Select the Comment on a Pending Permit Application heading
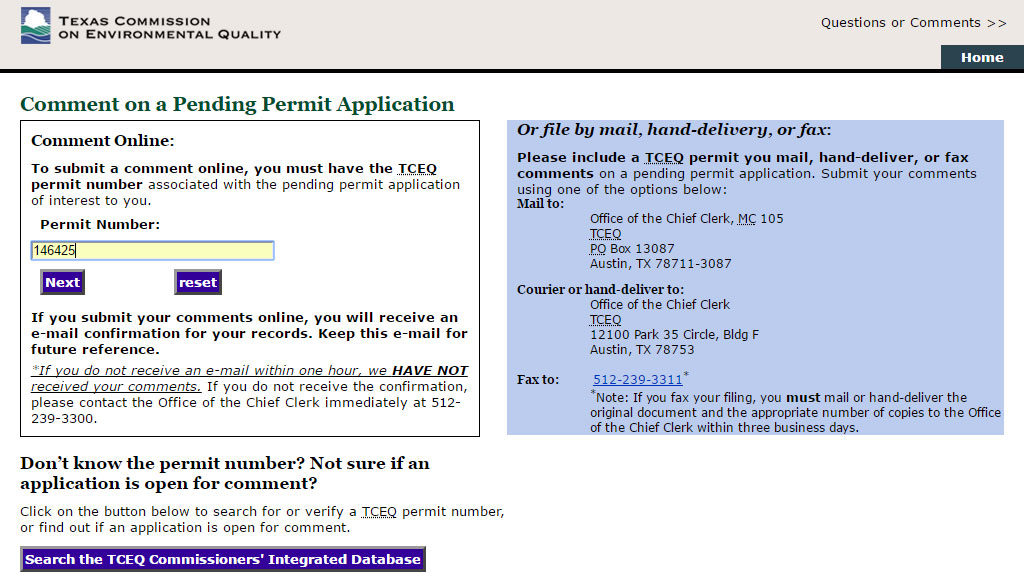Viewport: 1024px width, 586px height. point(237,104)
